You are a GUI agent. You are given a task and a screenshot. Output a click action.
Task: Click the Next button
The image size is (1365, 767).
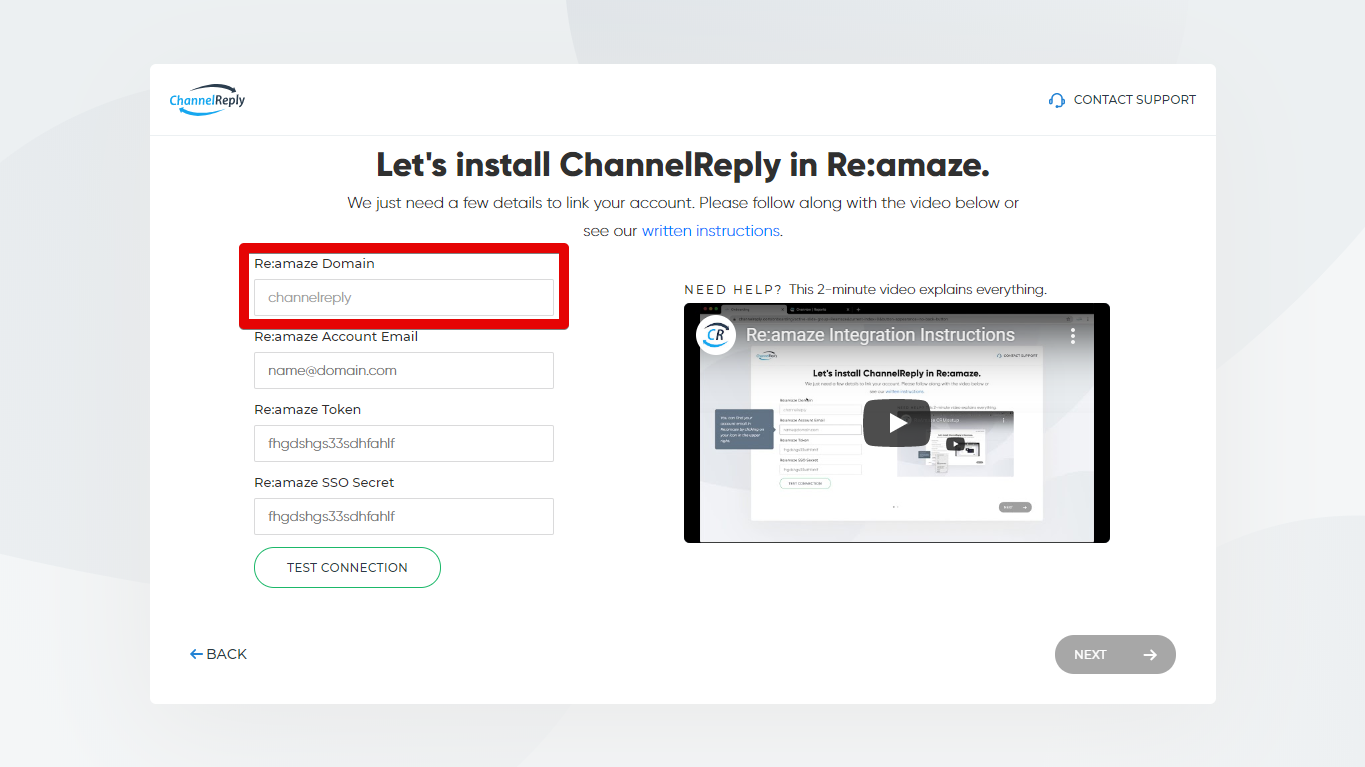(1115, 655)
